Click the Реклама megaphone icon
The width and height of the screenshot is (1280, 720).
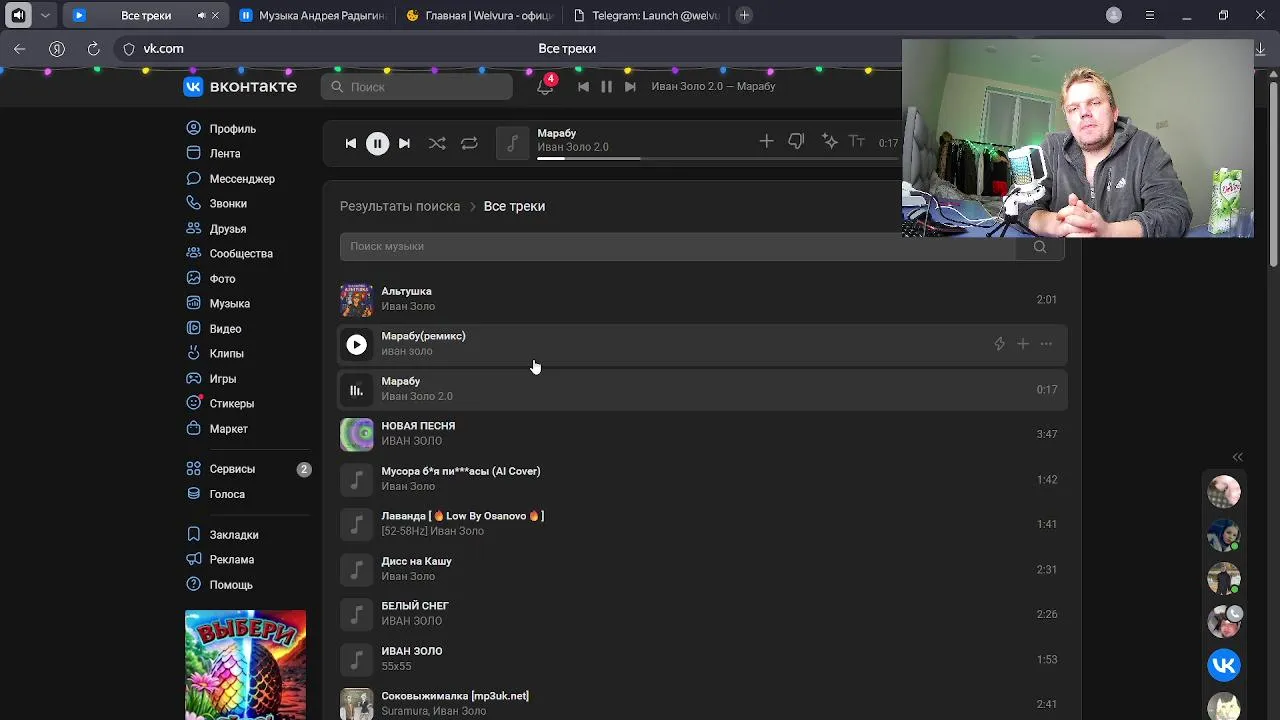[194, 559]
